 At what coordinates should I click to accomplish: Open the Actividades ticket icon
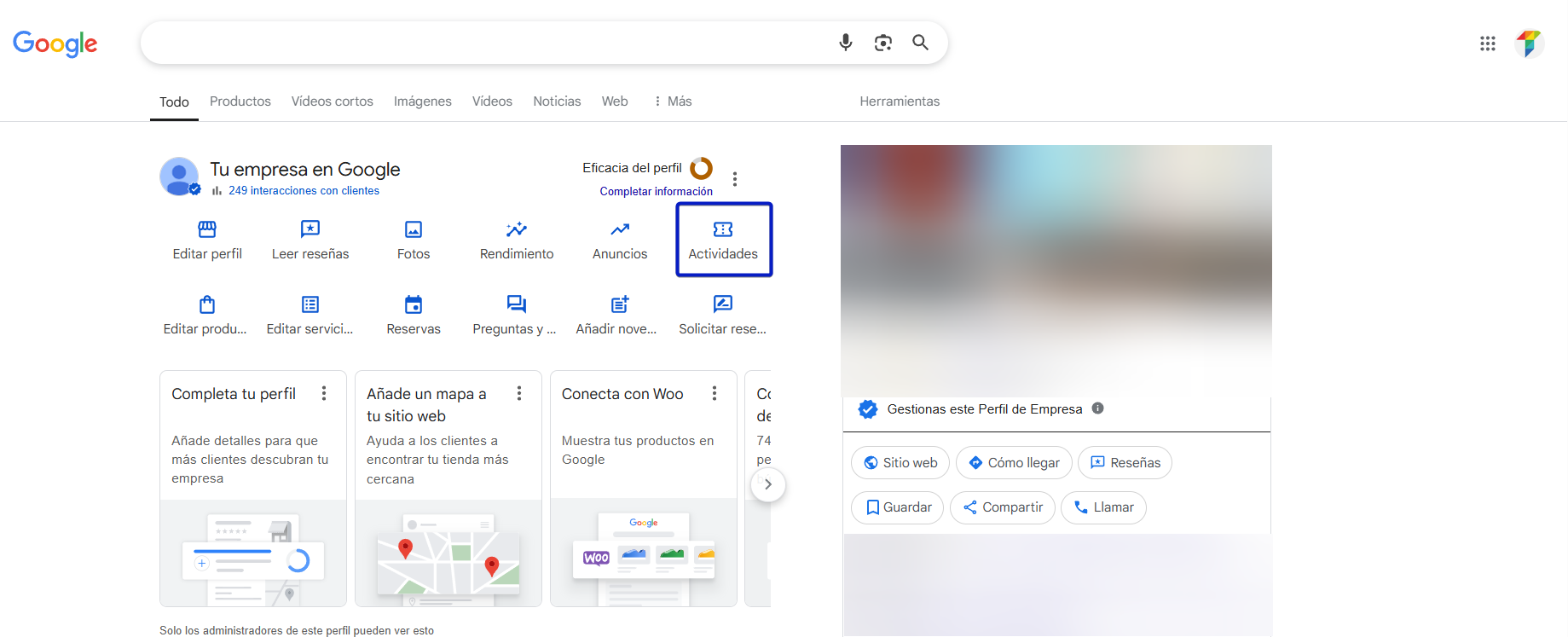tap(723, 229)
